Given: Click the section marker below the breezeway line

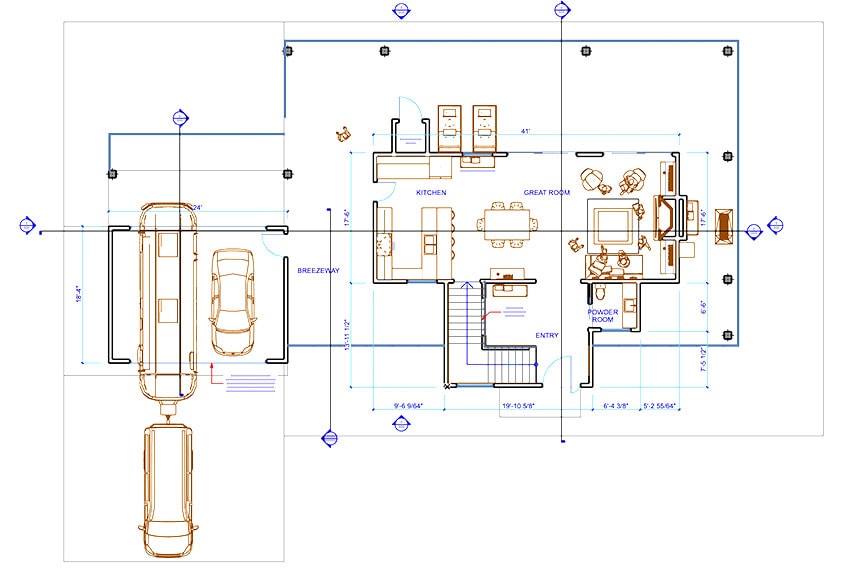Looking at the screenshot, I should (330, 437).
